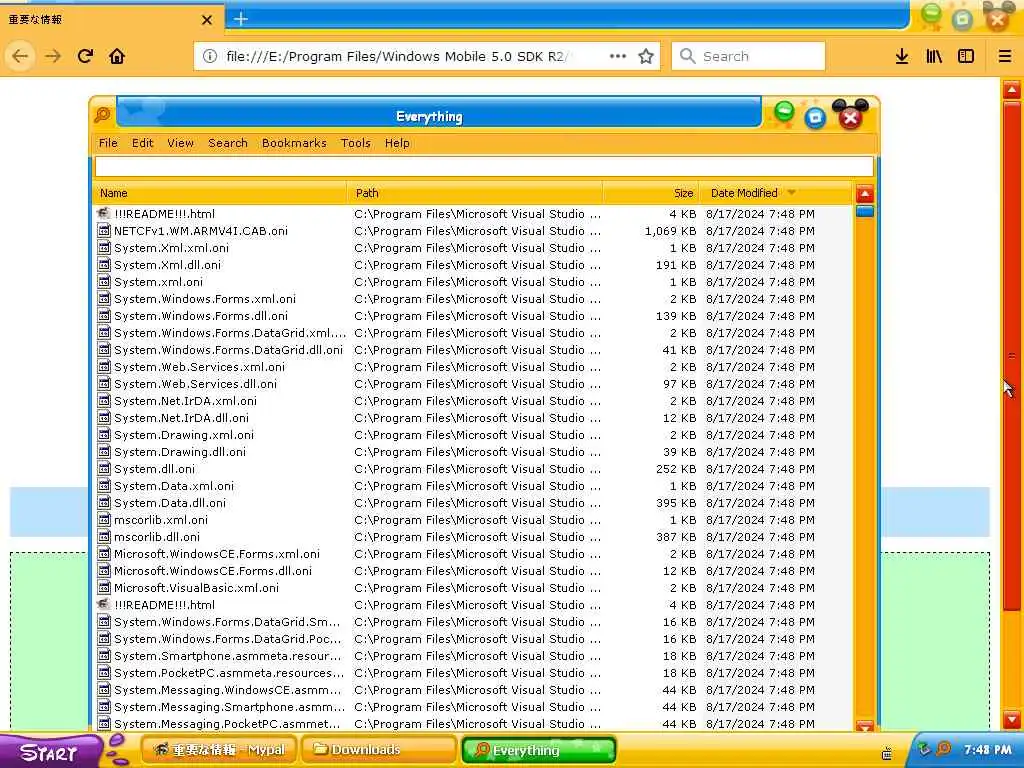Select System.Windows.Forms.dll.oni row

pyautogui.click(x=473, y=315)
